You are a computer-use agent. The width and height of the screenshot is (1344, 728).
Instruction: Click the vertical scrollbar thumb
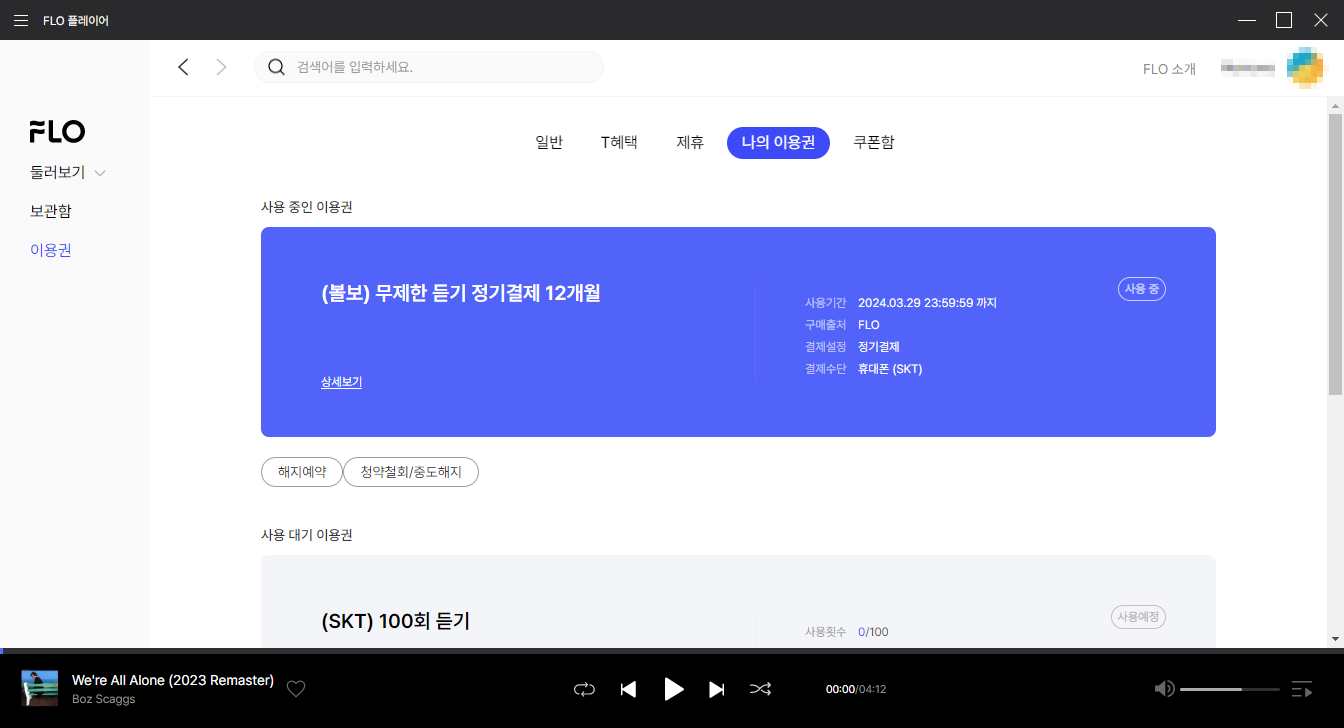tap(1335, 253)
